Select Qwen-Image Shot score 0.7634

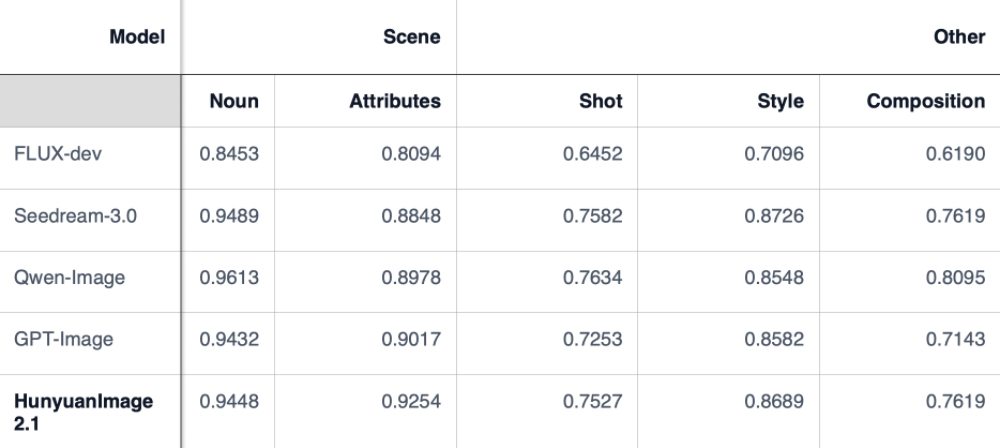[591, 278]
